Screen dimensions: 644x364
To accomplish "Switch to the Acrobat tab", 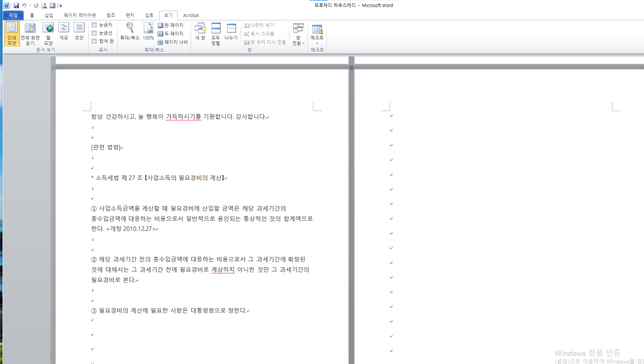I will [x=191, y=15].
